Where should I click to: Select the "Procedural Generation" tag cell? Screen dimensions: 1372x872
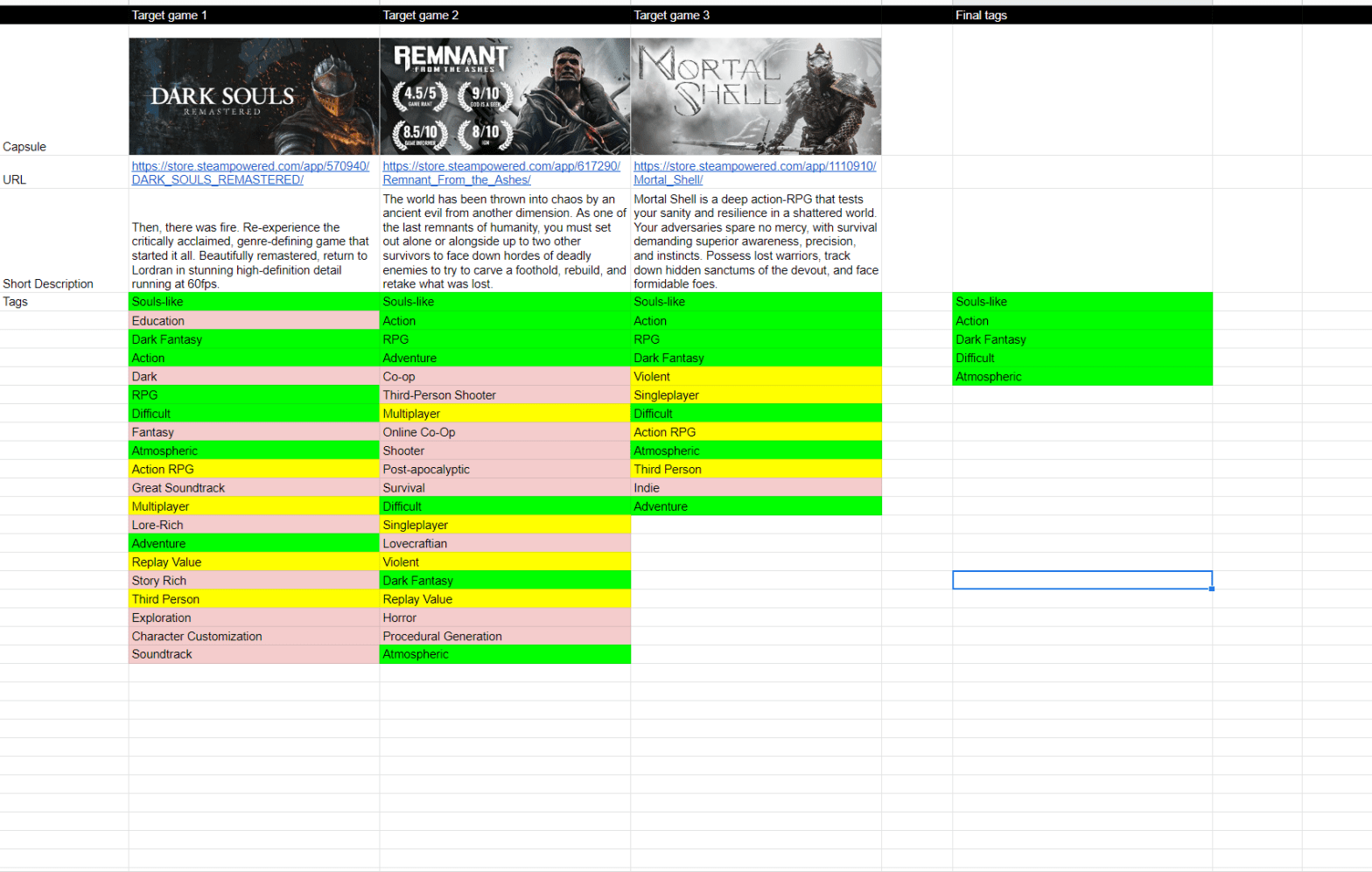click(505, 637)
